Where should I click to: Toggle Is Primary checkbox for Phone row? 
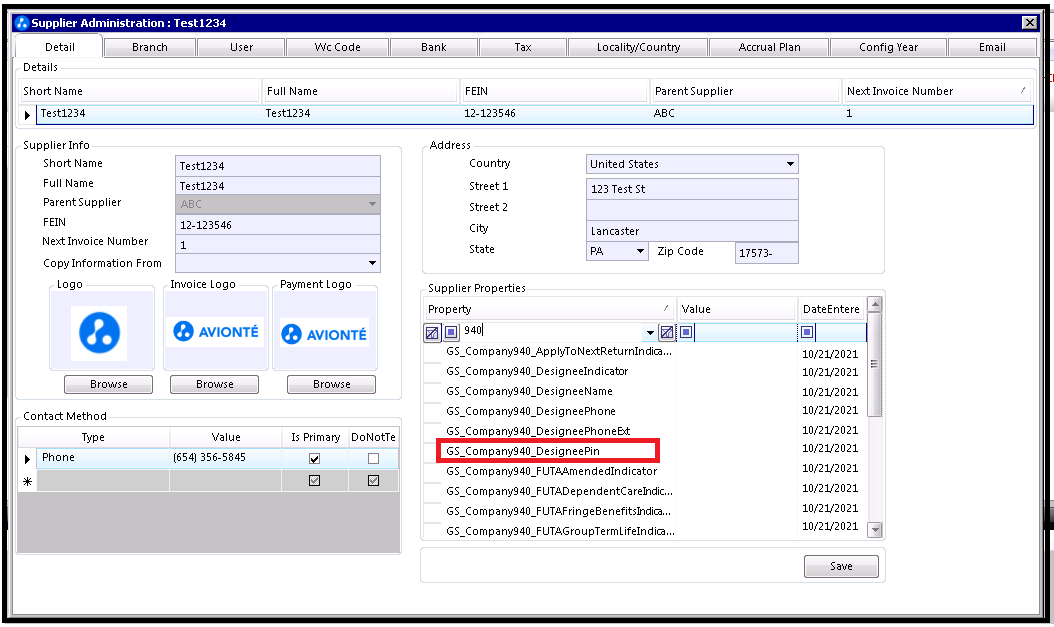click(314, 458)
